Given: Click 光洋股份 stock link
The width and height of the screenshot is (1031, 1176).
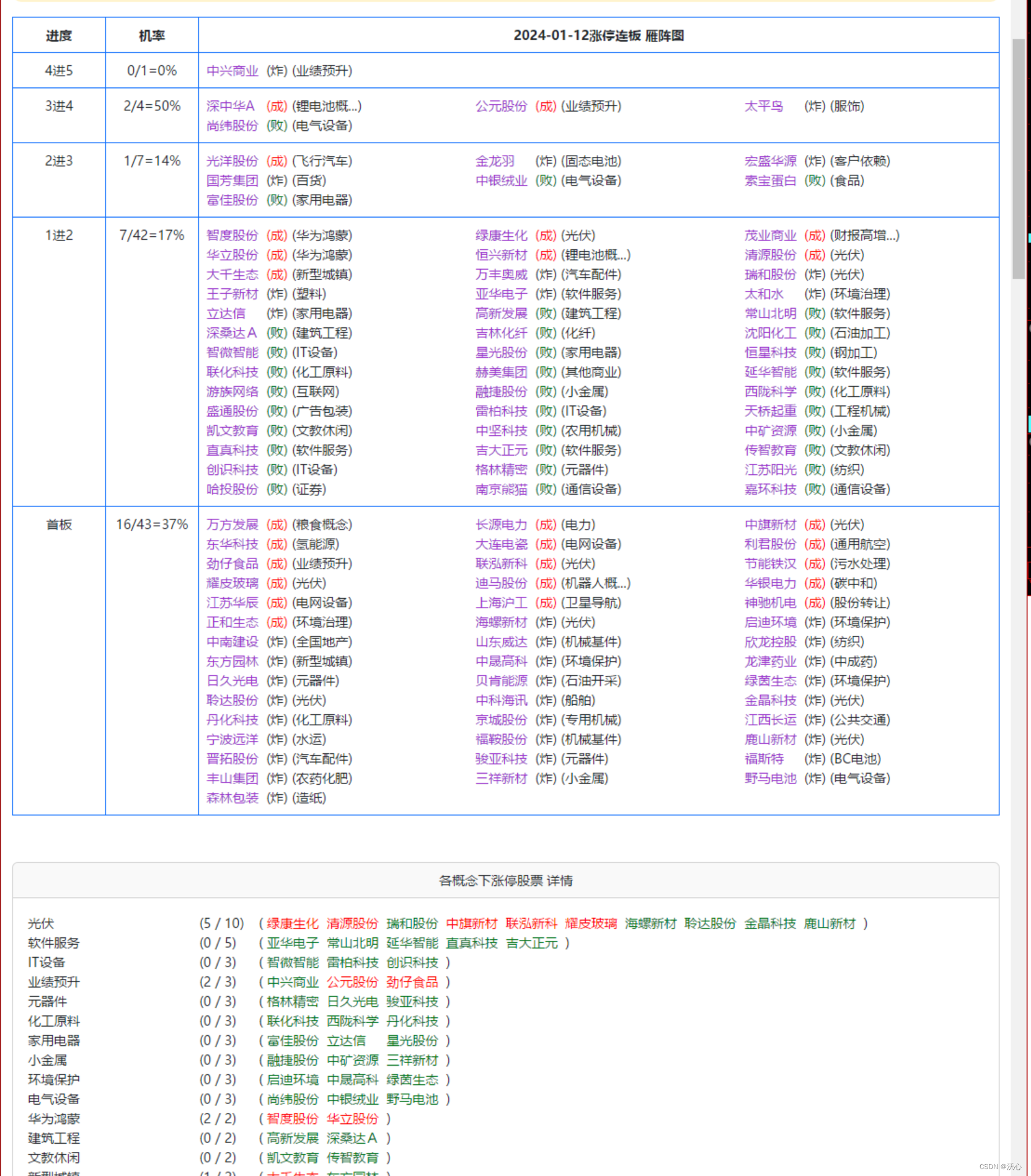Looking at the screenshot, I should 232,161.
